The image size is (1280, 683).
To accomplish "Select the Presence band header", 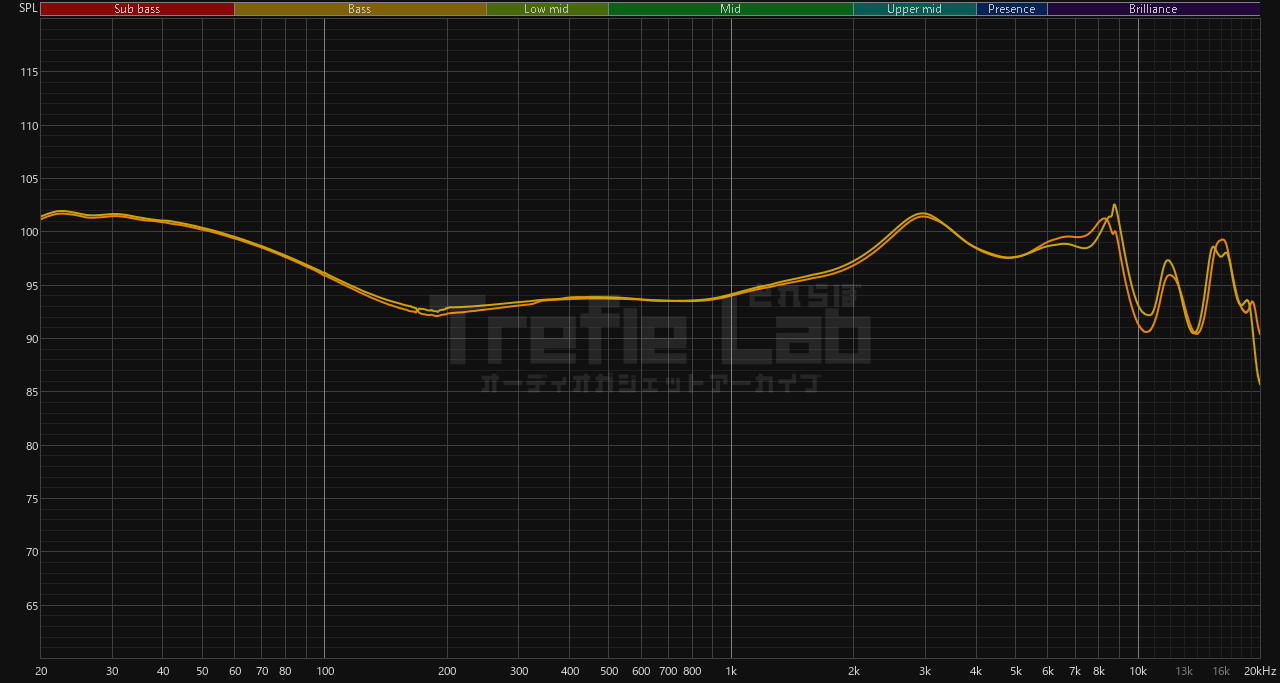I will [1011, 9].
